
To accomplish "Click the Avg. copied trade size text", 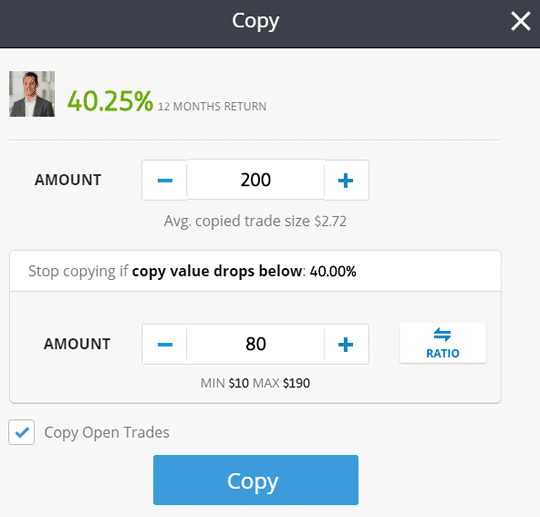I will click(x=255, y=221).
